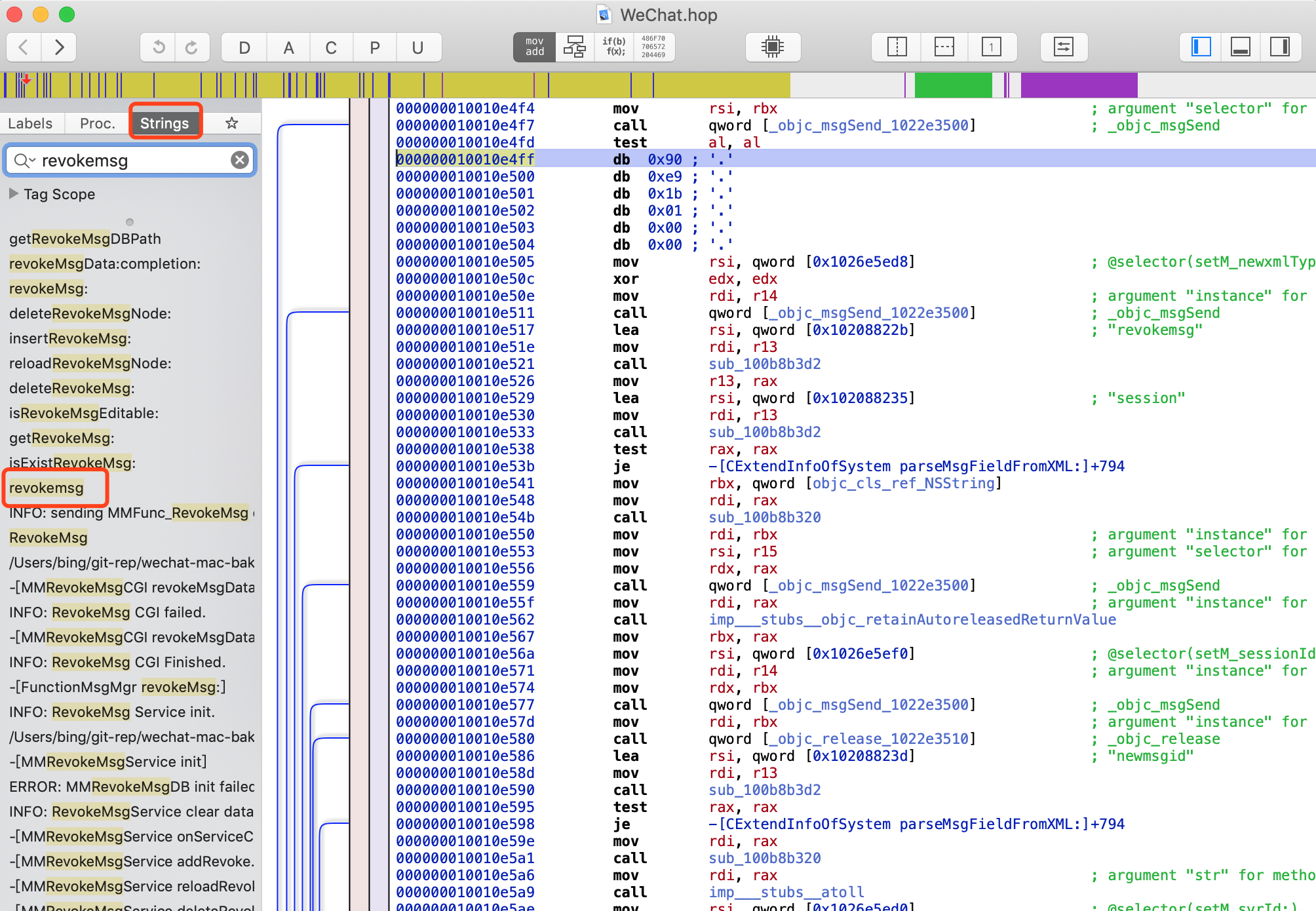The width and height of the screenshot is (1316, 911).
Task: Mark selection as Undefined with U button
Action: point(418,47)
